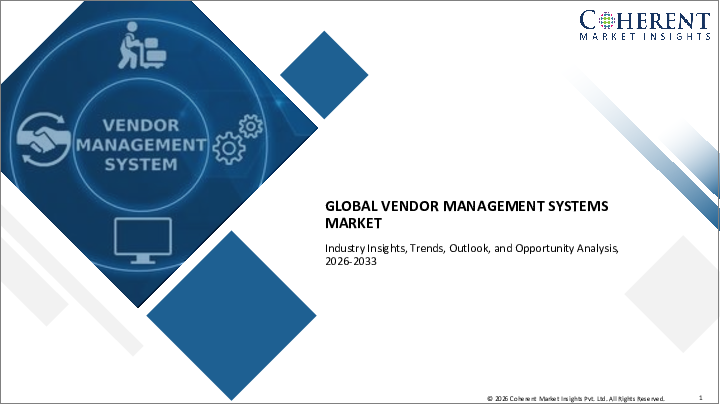The image size is (720, 405).
Task: Click the large gear icon
Action: [x=231, y=148]
